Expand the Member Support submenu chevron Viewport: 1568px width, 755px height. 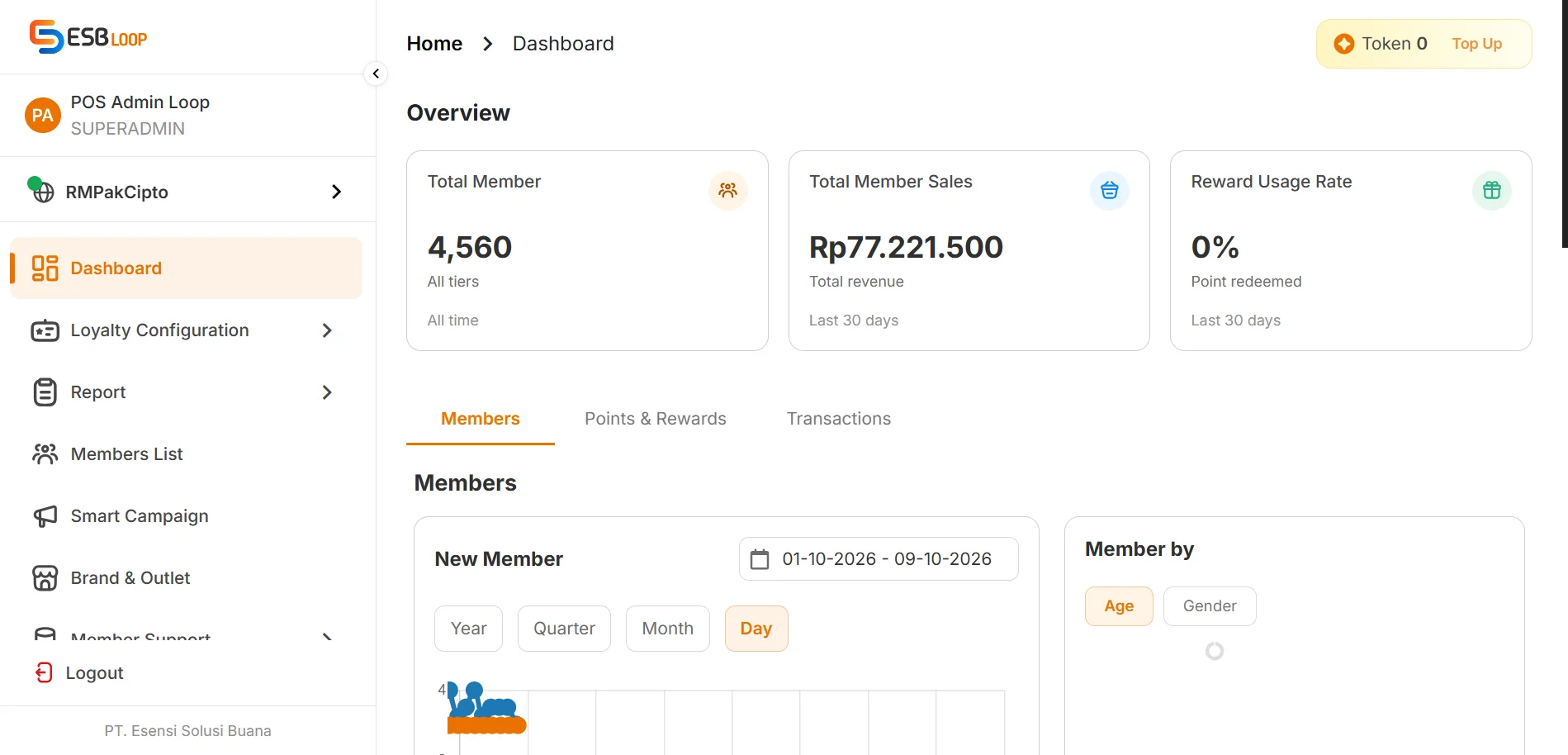coord(327,637)
